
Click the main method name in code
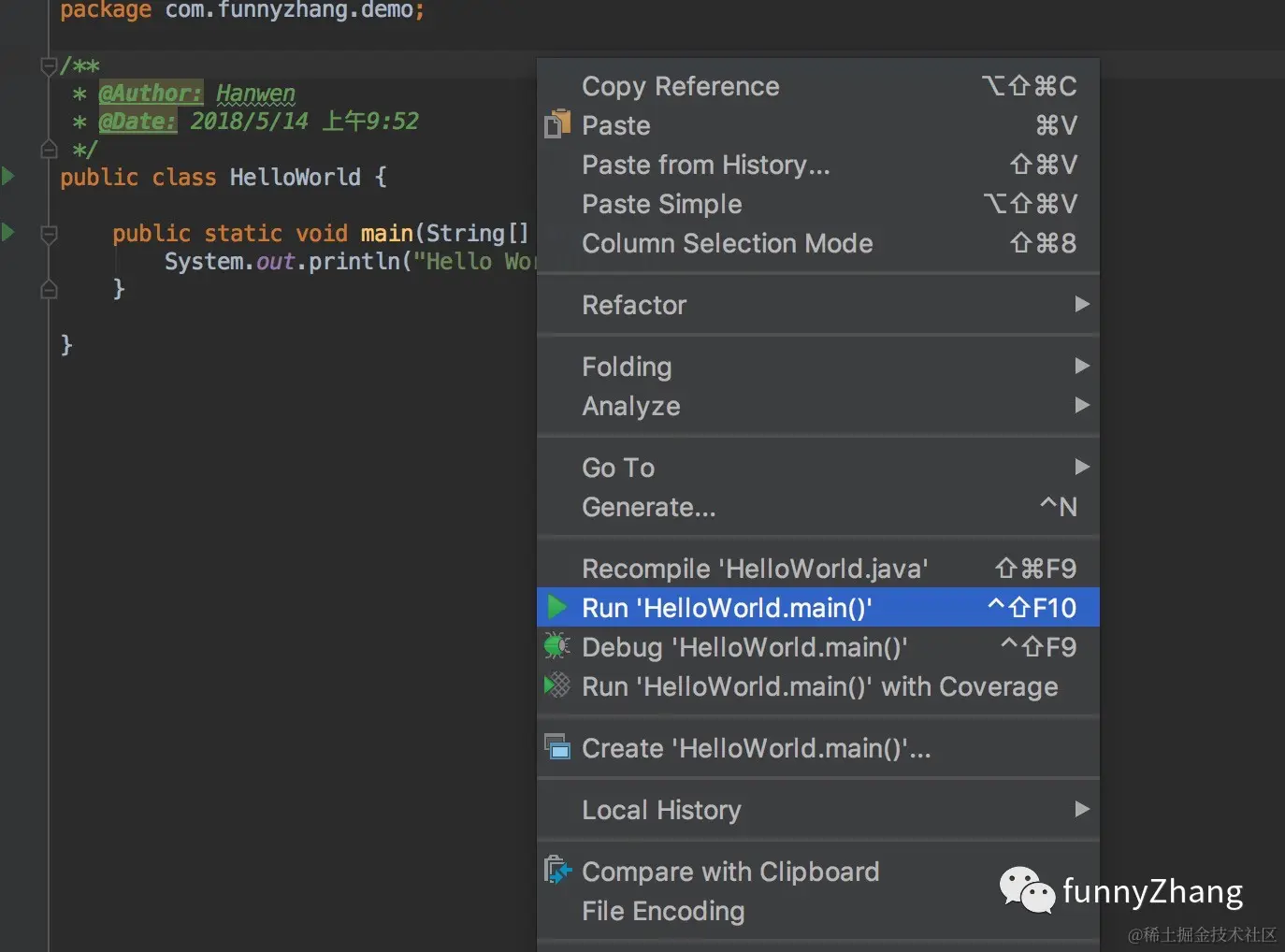(387, 233)
